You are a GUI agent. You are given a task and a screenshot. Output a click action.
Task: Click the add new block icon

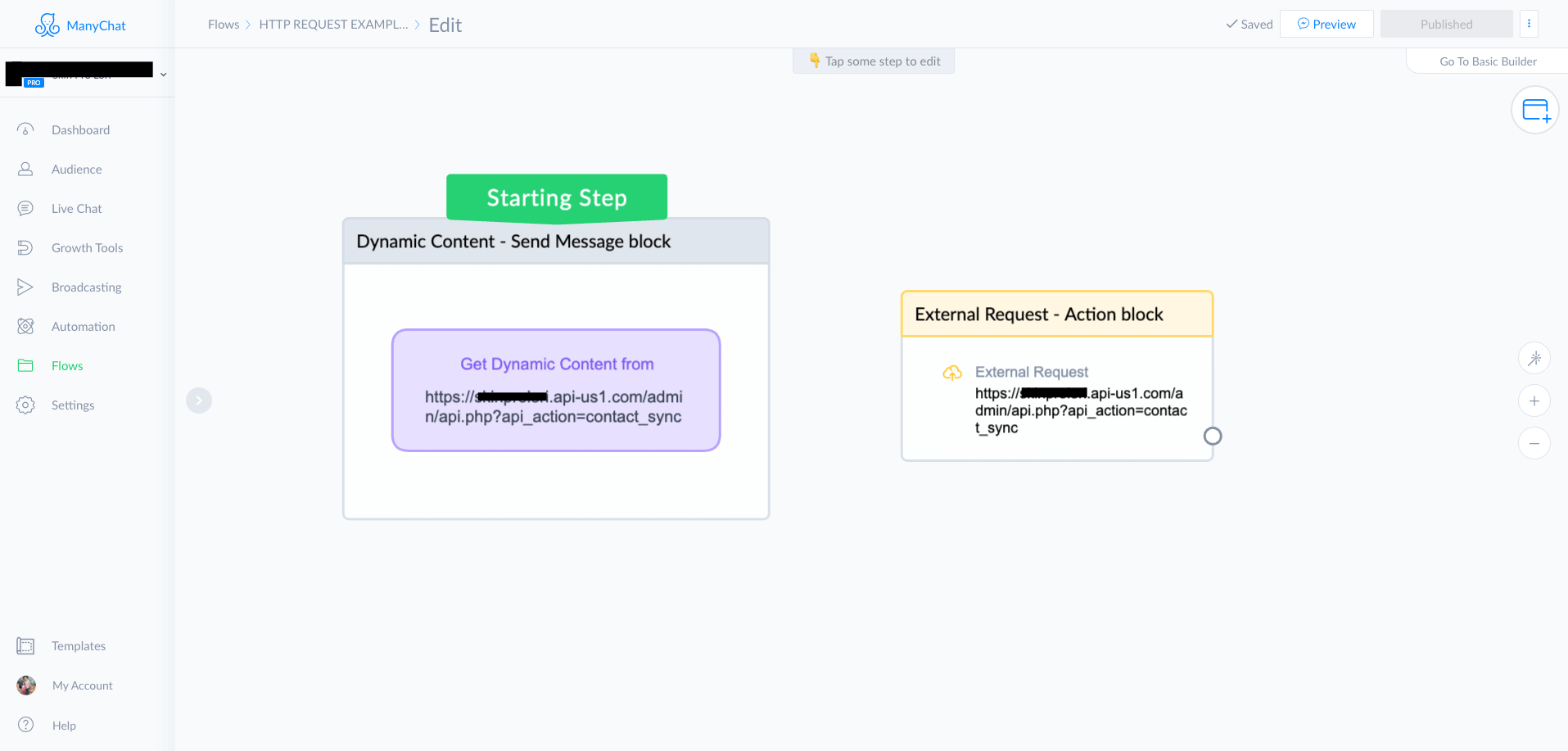[1534, 109]
